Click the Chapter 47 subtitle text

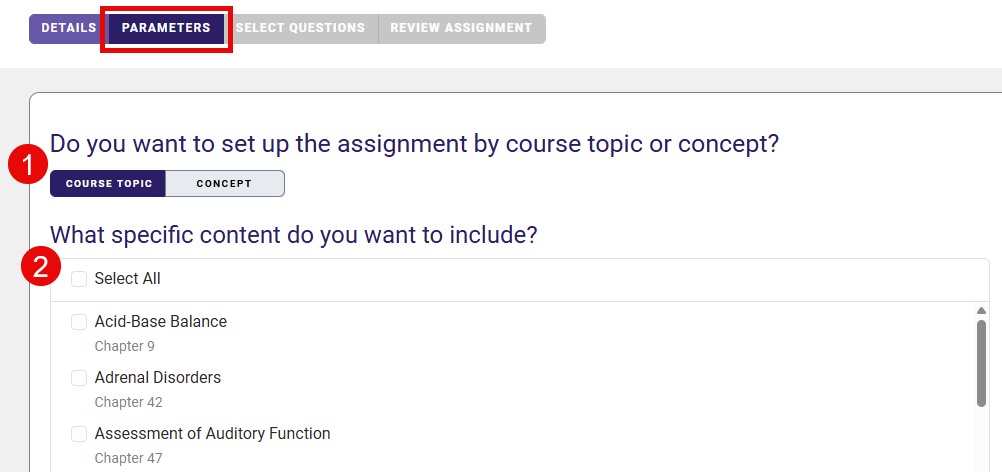click(128, 458)
